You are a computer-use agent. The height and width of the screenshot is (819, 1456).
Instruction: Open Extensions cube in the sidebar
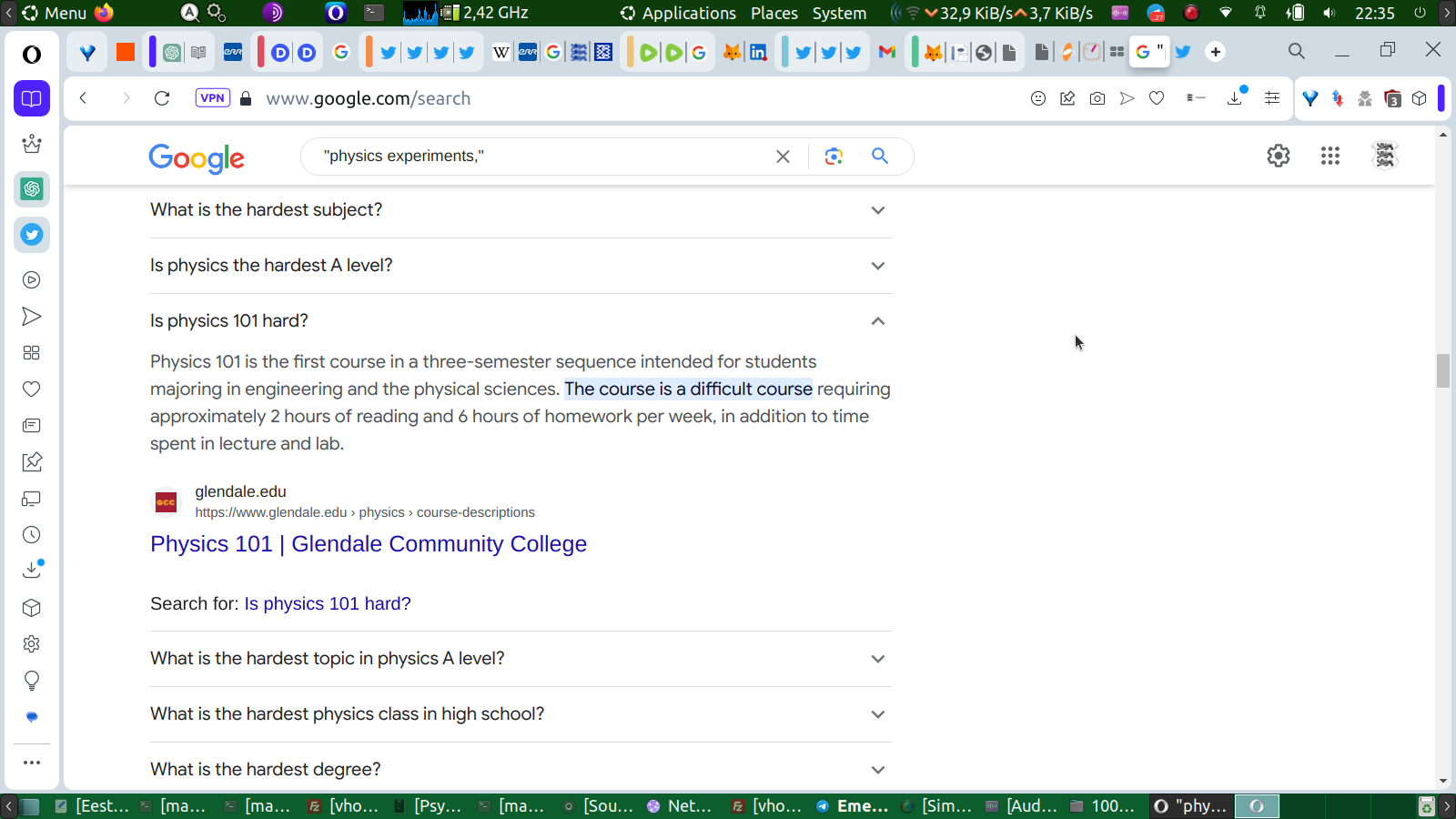32,608
